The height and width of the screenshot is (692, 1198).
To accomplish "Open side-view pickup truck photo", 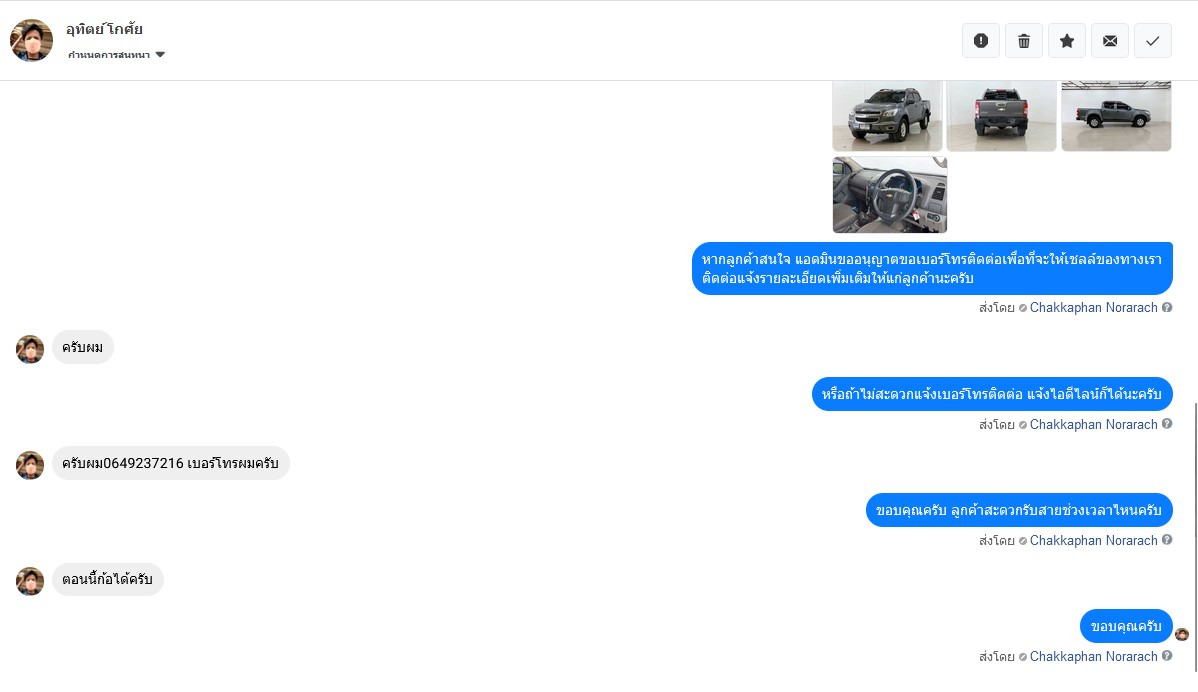I will 1116,116.
